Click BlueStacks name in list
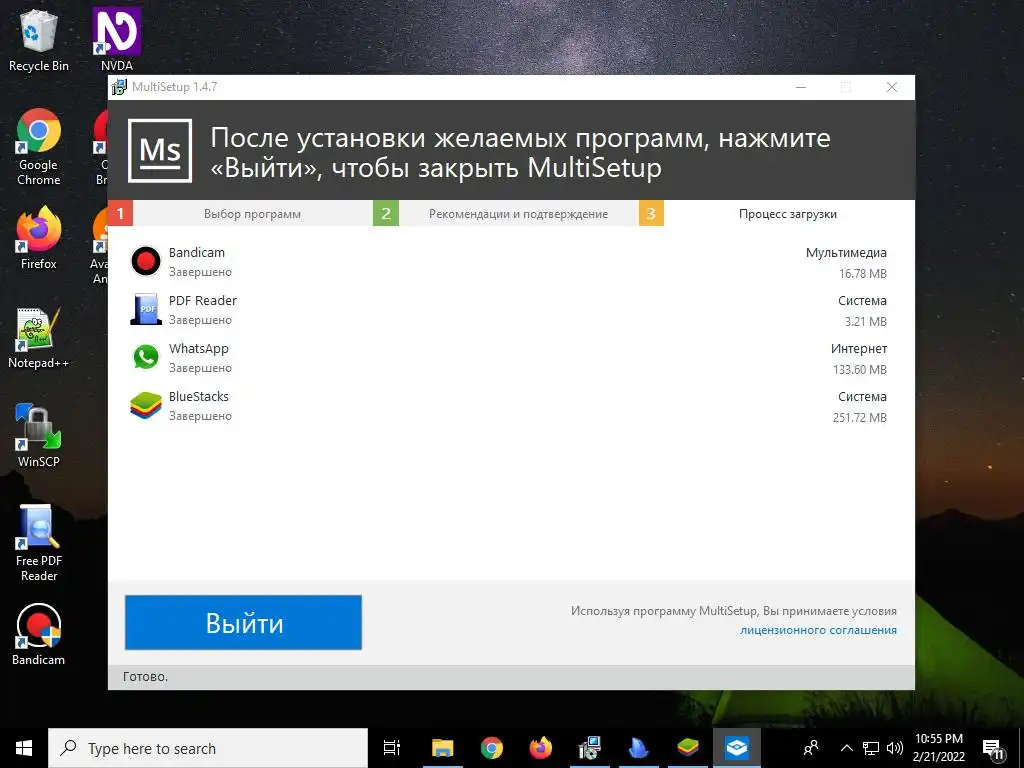The width and height of the screenshot is (1024, 768). click(x=199, y=396)
